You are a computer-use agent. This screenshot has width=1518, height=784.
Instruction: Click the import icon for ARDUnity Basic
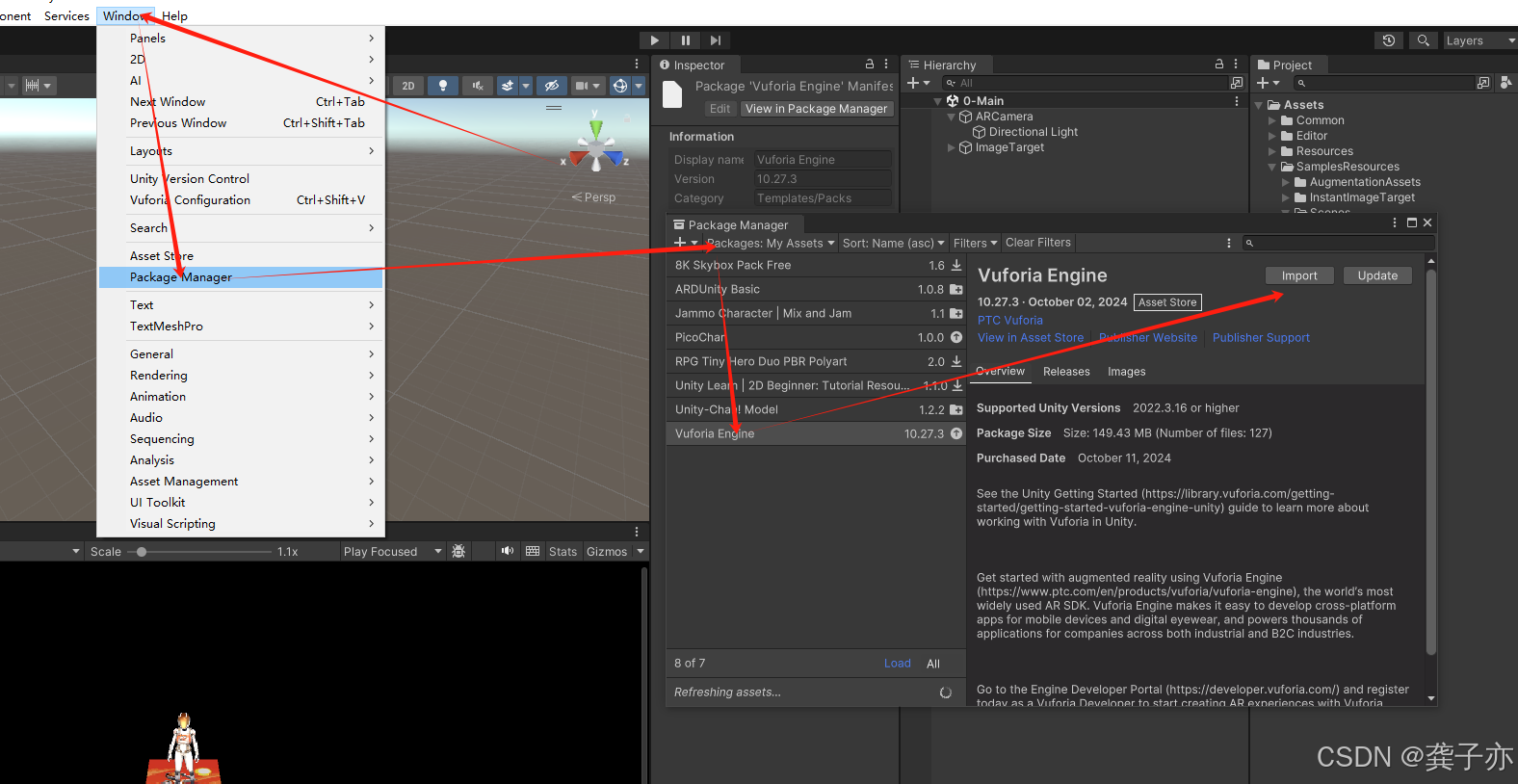point(956,289)
